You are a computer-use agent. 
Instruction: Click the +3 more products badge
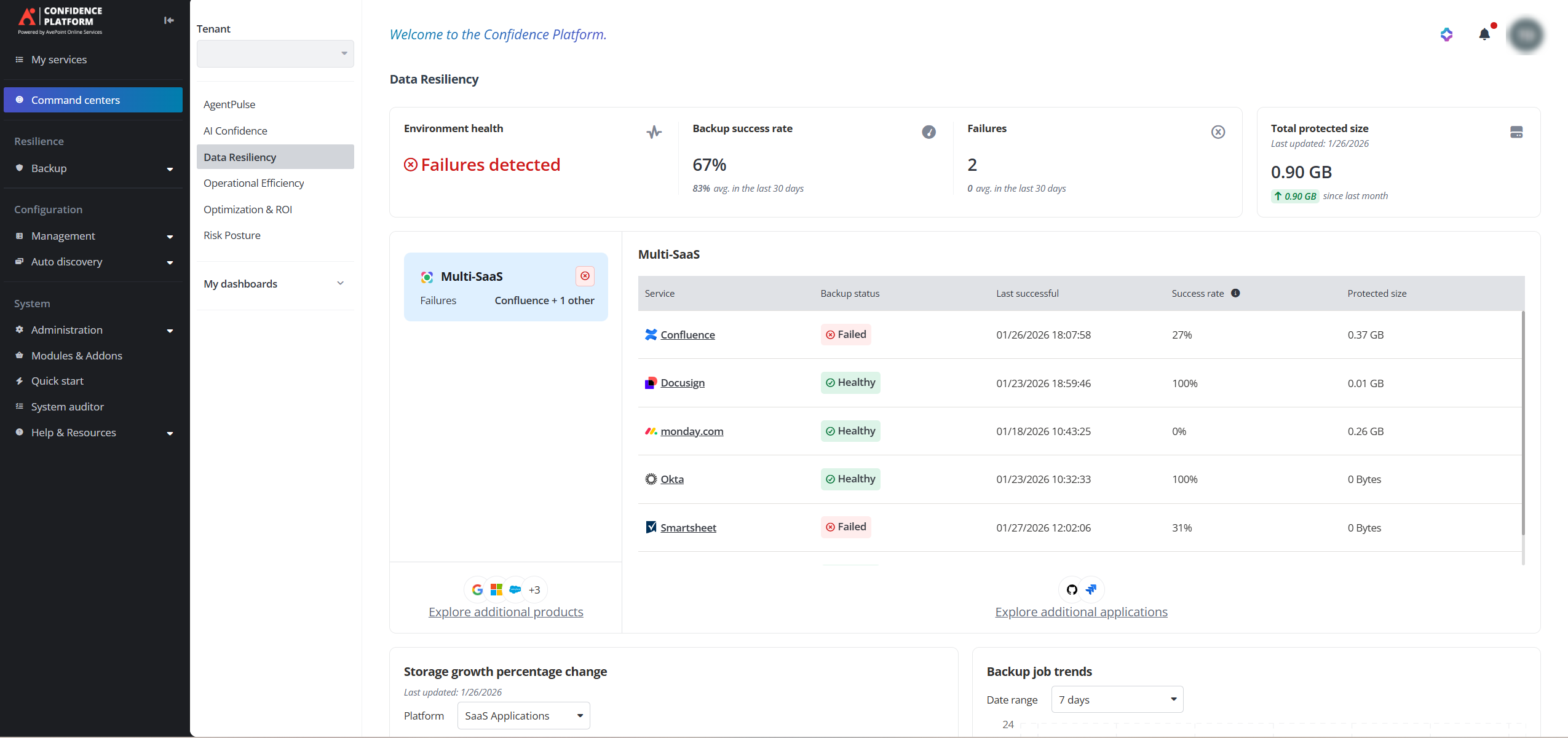534,590
